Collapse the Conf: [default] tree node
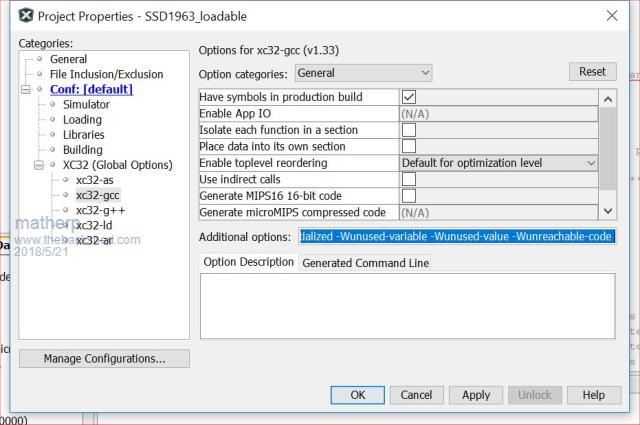Viewport: 640px width, 425px height. tap(26, 89)
